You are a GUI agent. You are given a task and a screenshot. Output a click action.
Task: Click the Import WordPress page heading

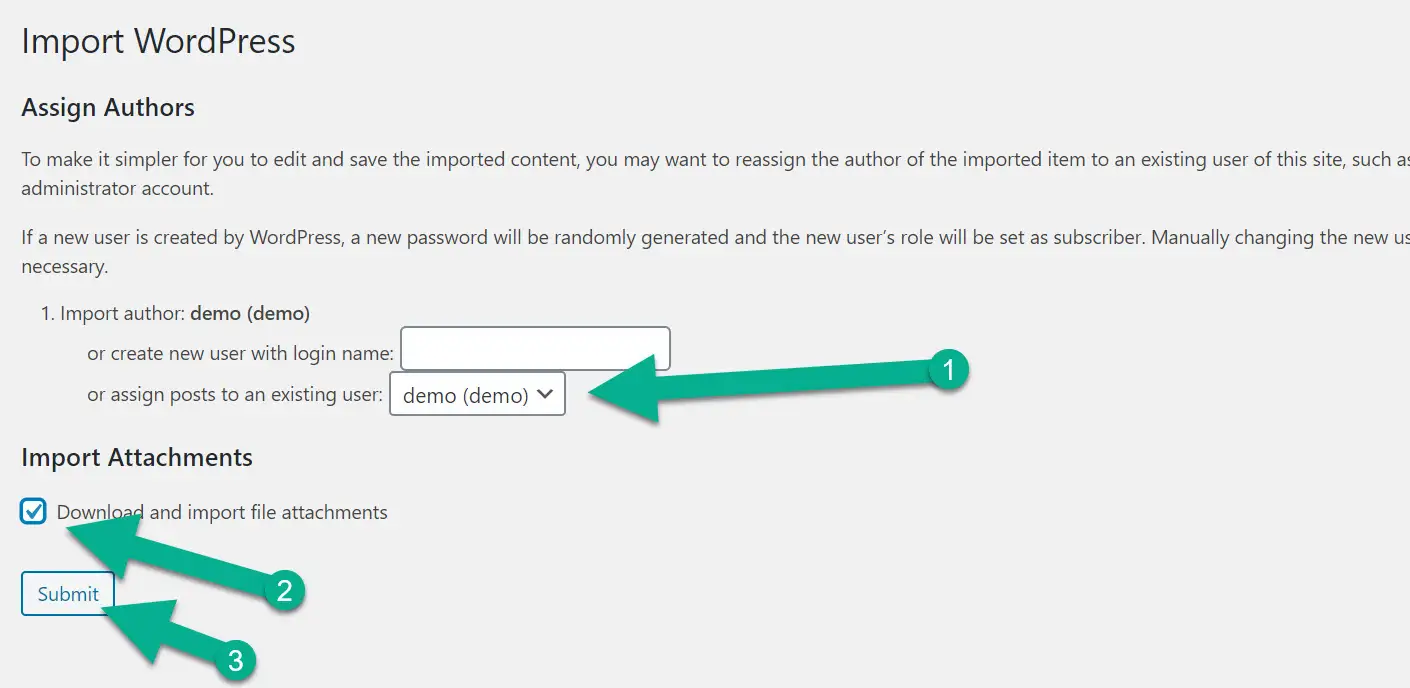[x=159, y=41]
